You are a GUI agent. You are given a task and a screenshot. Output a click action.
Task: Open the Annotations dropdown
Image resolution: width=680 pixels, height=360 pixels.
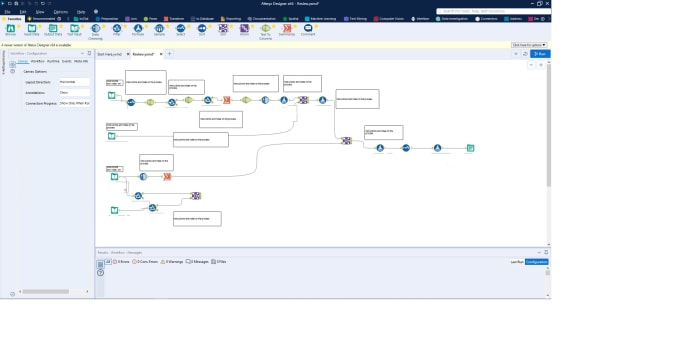74,92
